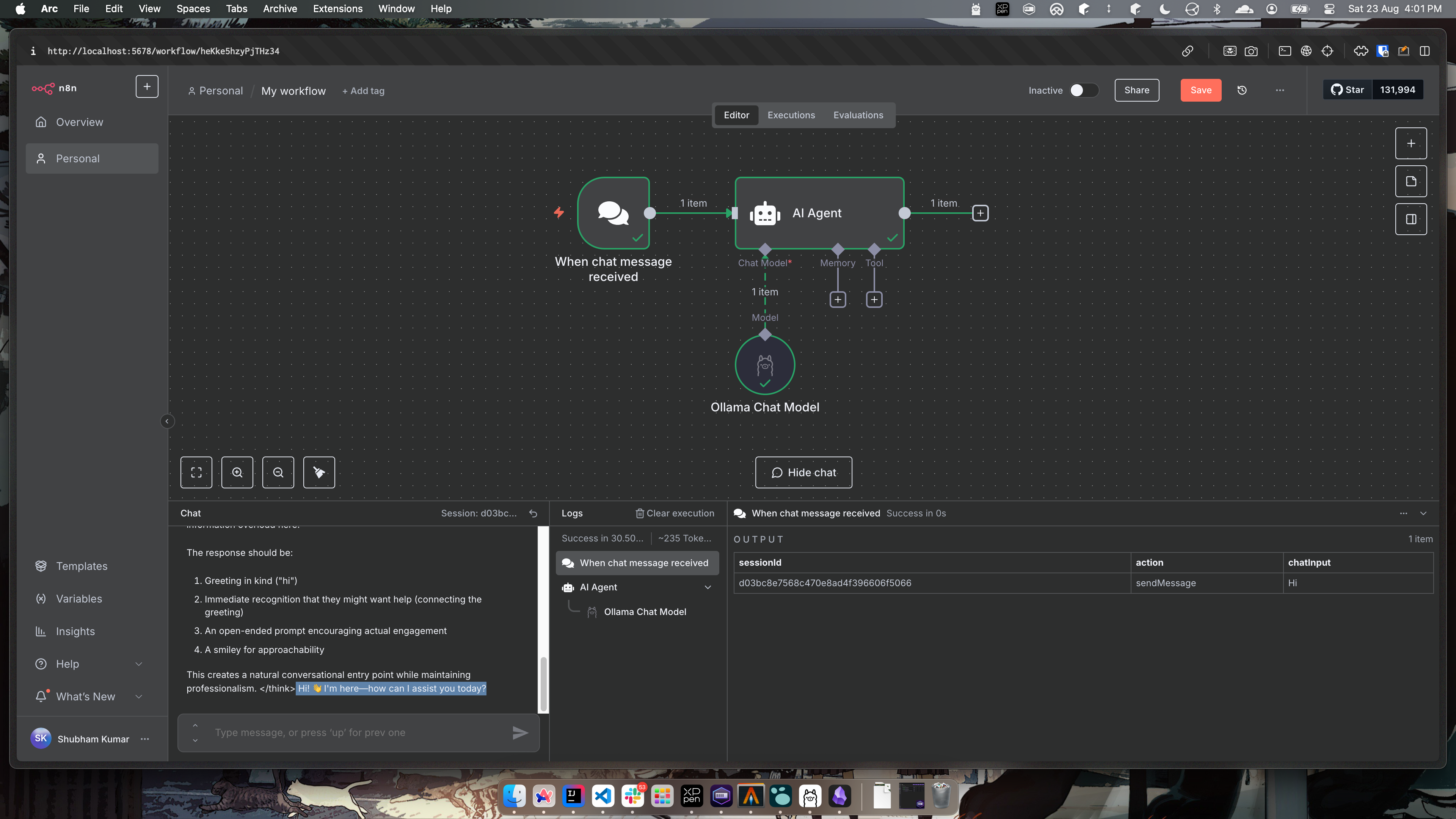Open Insights from the sidebar

point(75,631)
